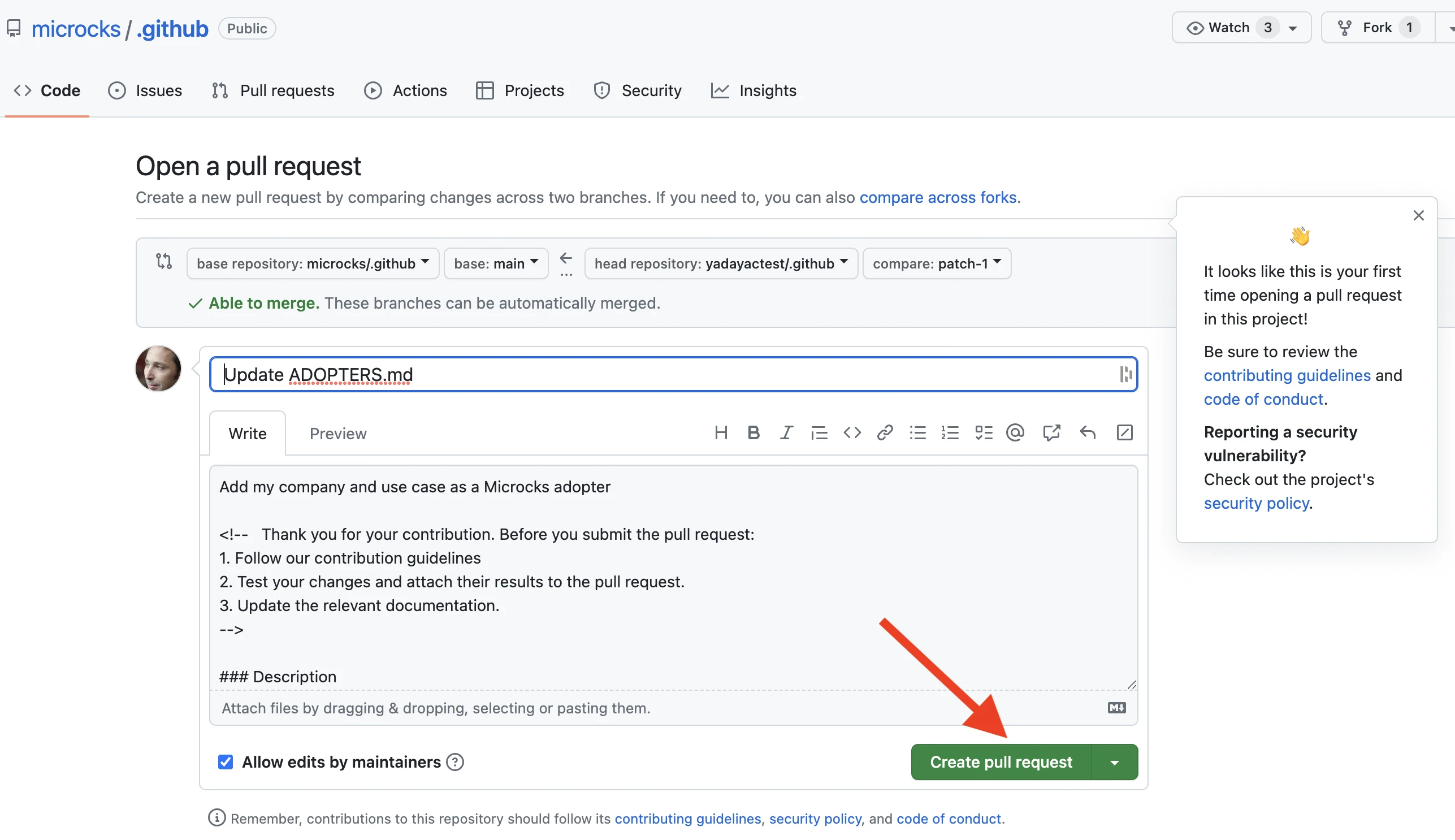Change the compare branch from patch-1
Screen dimensions: 1455x840
[x=936, y=263]
